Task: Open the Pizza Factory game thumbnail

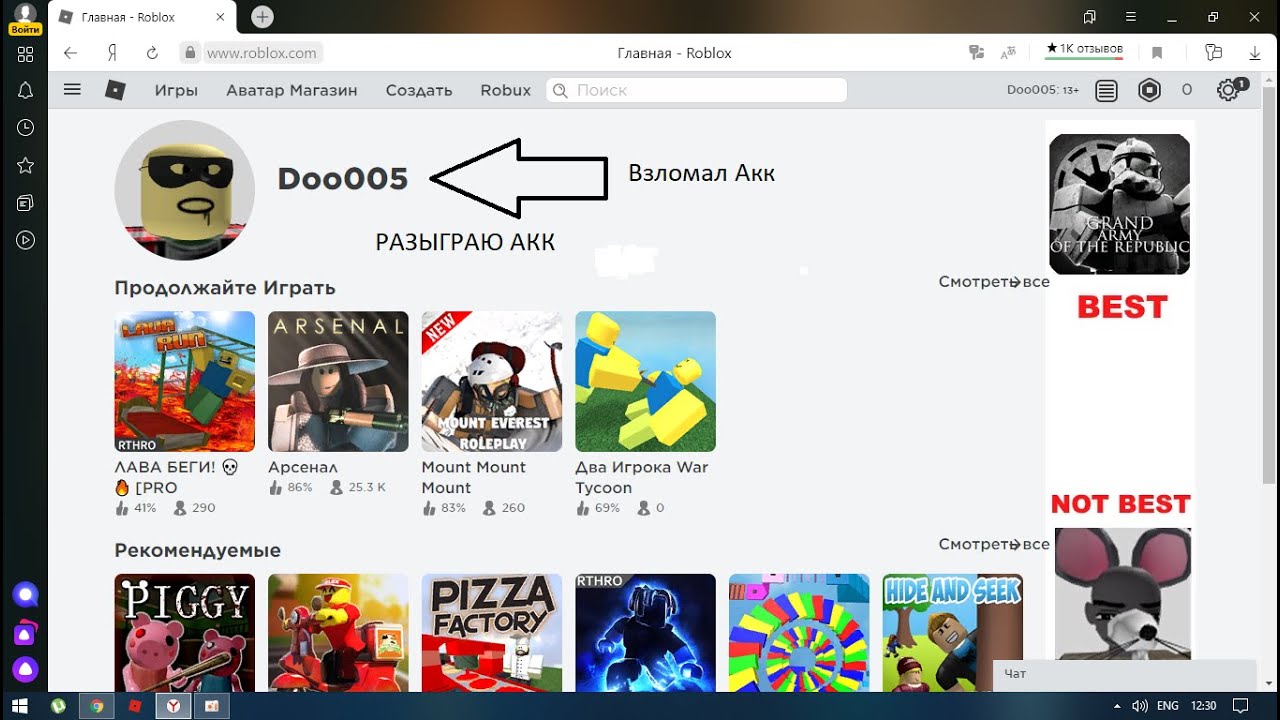Action: coord(492,633)
